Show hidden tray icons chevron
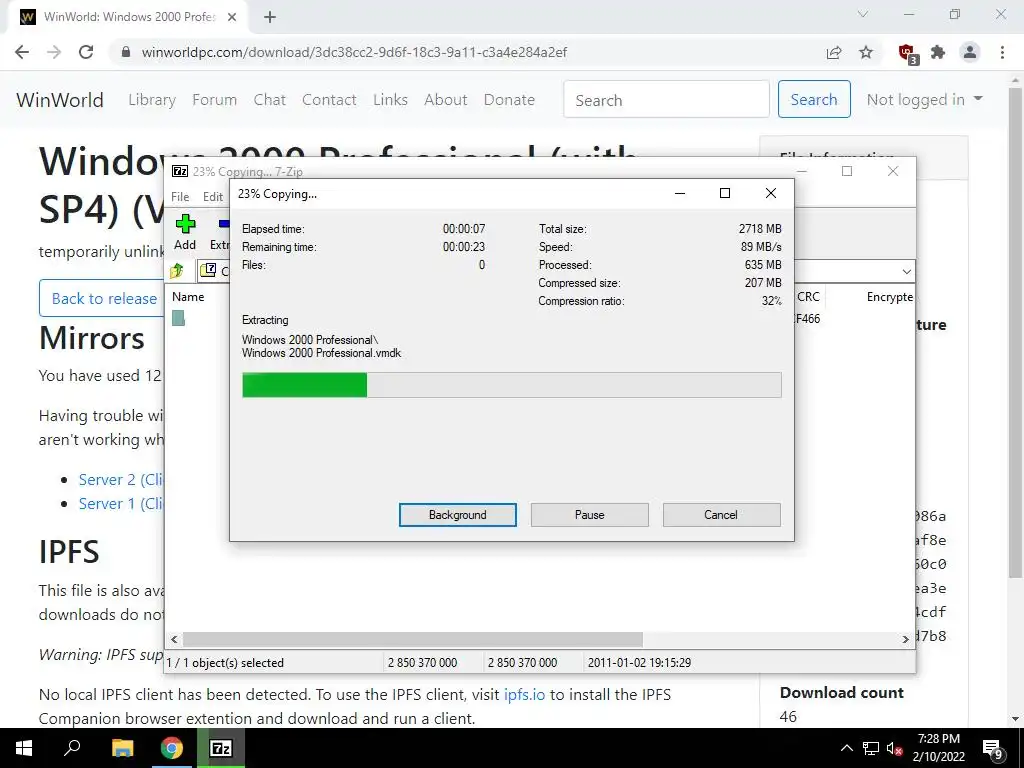 [x=846, y=748]
